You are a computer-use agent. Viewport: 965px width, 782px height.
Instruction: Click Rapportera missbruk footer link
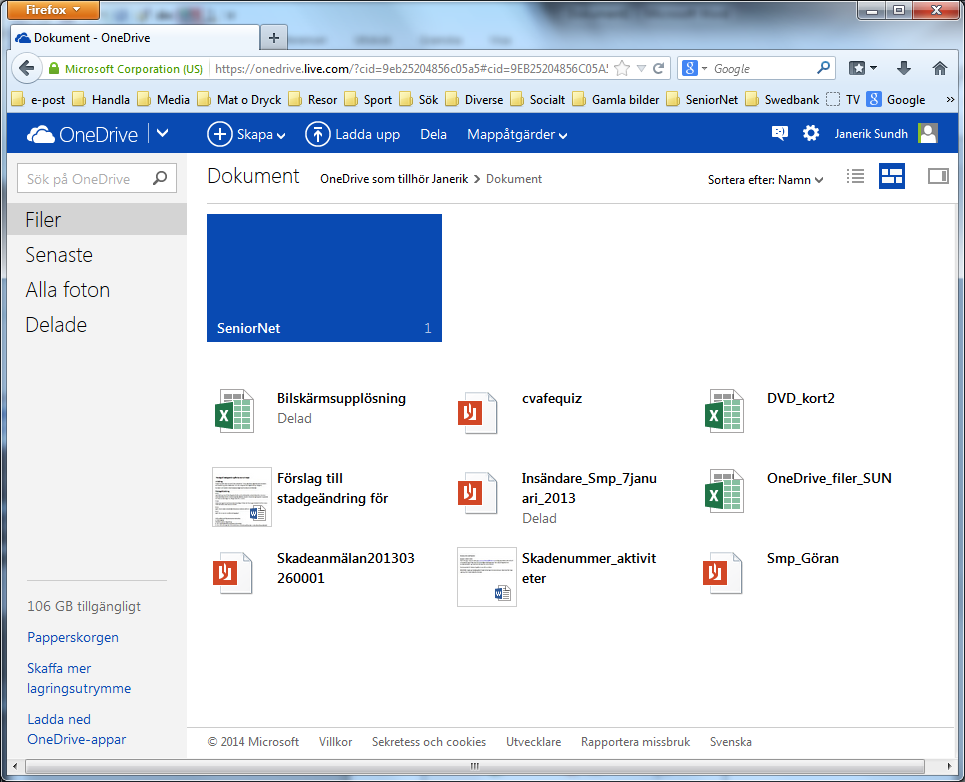(x=636, y=742)
